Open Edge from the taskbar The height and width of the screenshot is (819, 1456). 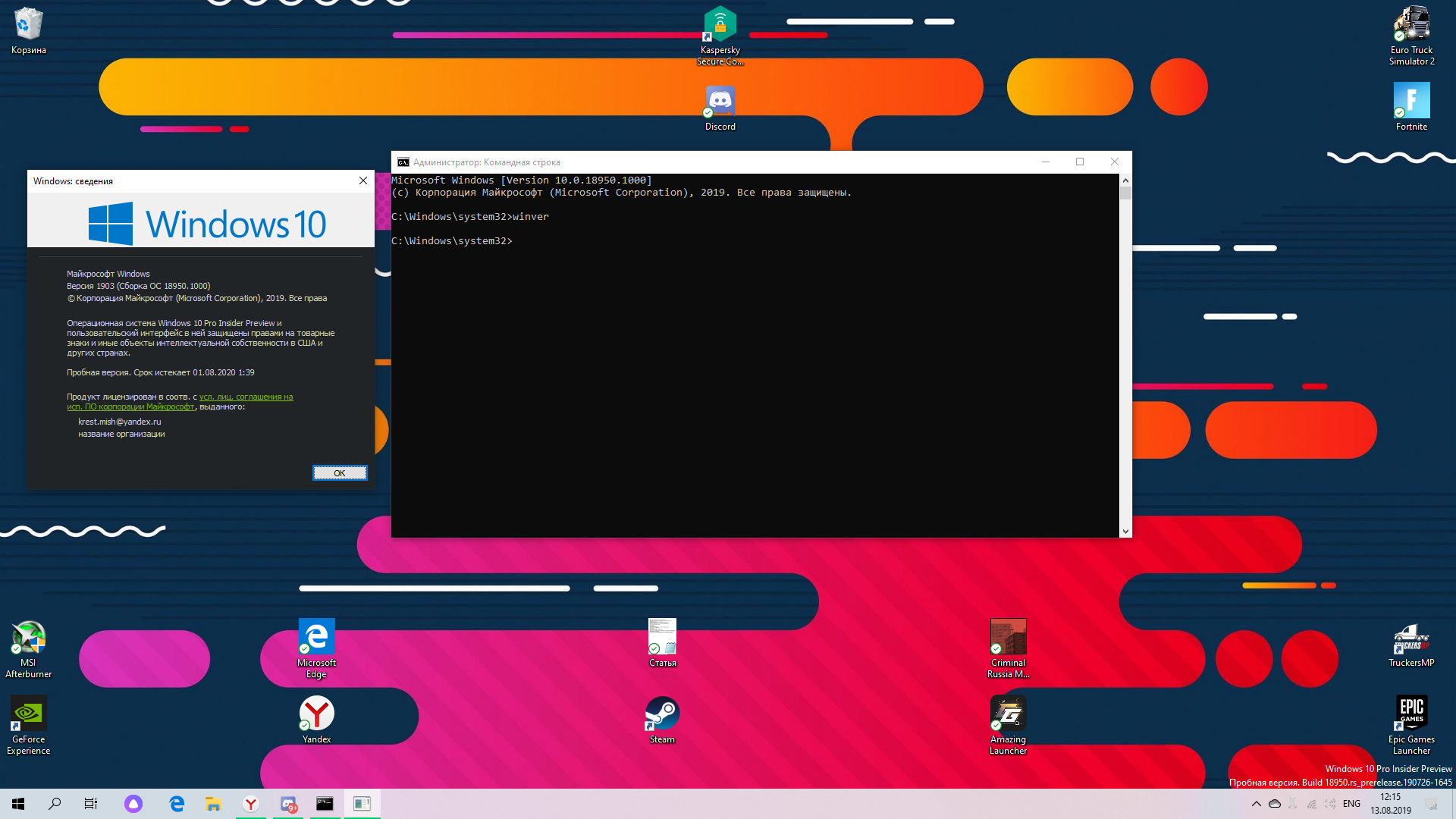tap(177, 804)
